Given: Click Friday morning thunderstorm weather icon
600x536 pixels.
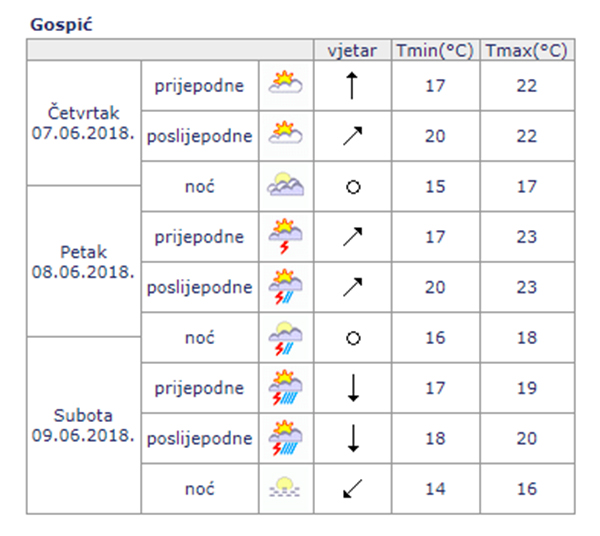Looking at the screenshot, I should tap(286, 237).
